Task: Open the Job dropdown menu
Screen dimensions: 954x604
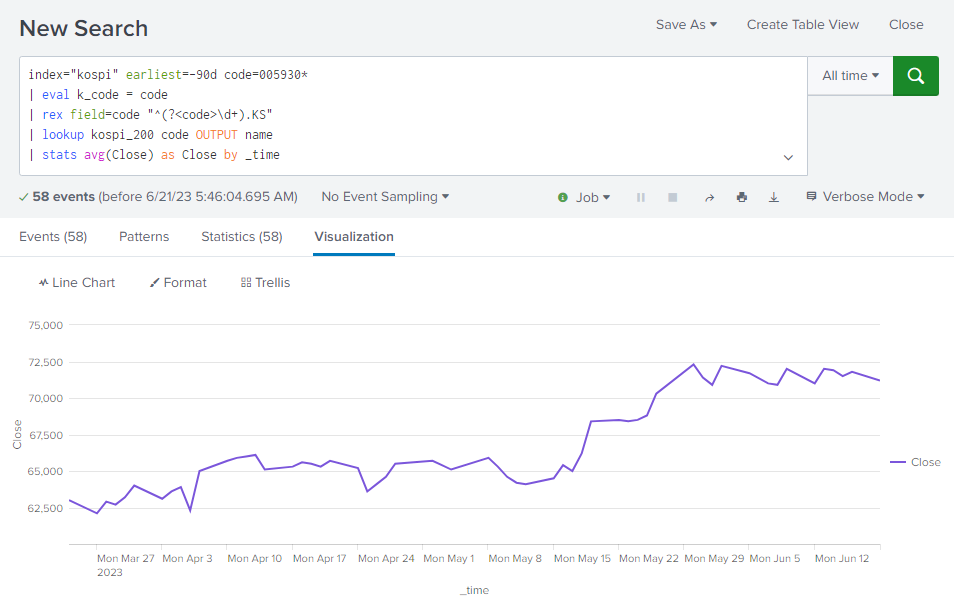Action: 593,197
